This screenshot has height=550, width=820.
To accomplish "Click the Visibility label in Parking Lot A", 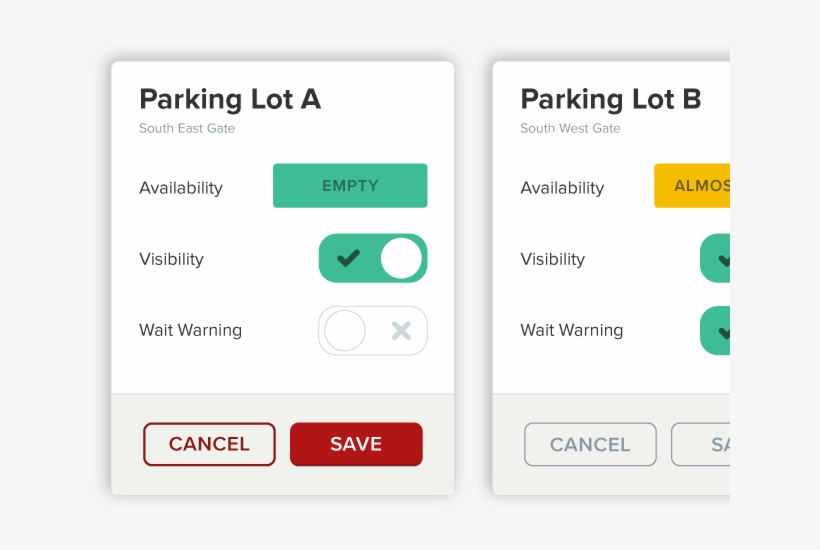I will (x=171, y=259).
